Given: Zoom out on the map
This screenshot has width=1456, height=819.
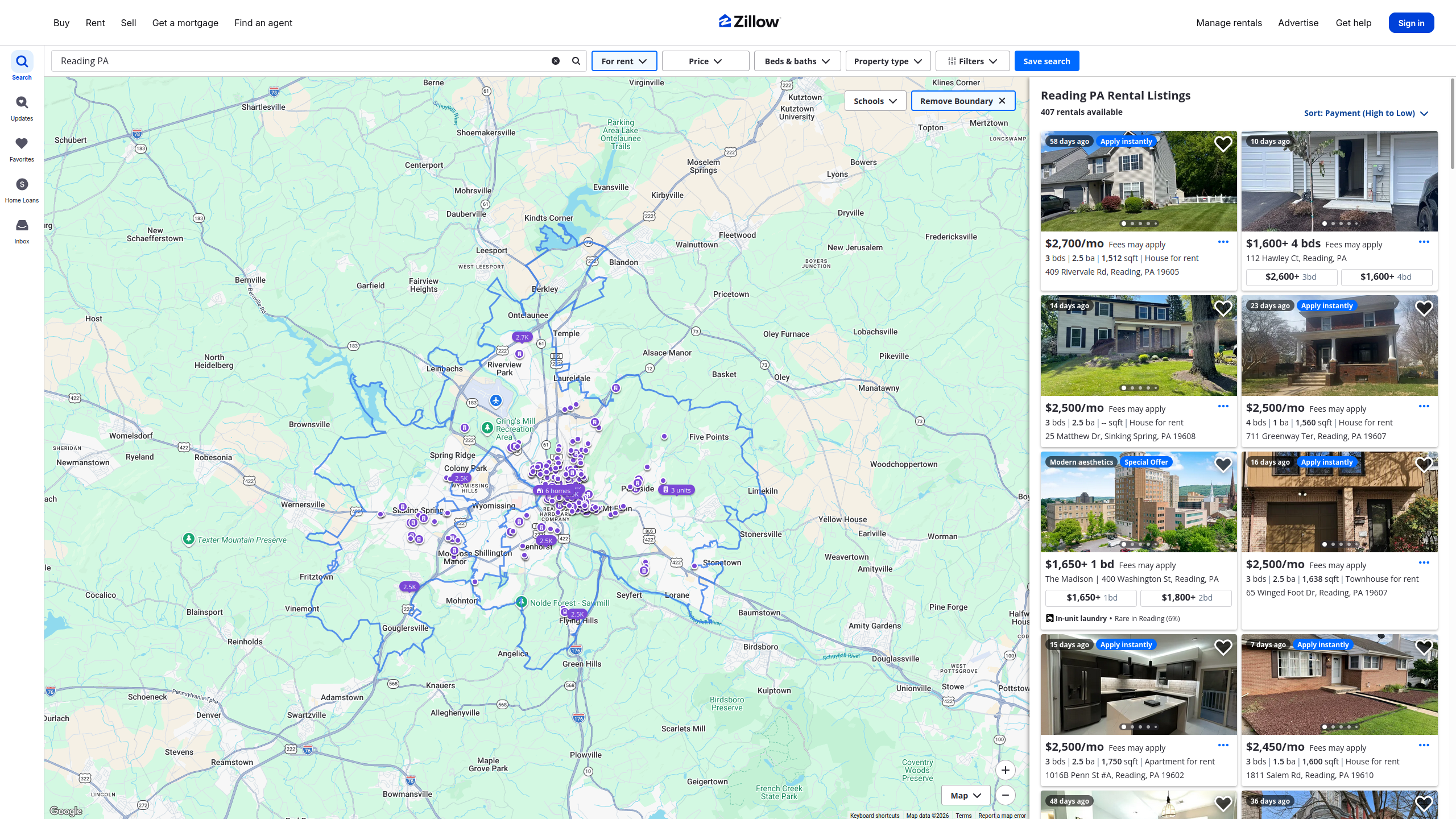Looking at the screenshot, I should pyautogui.click(x=1006, y=795).
